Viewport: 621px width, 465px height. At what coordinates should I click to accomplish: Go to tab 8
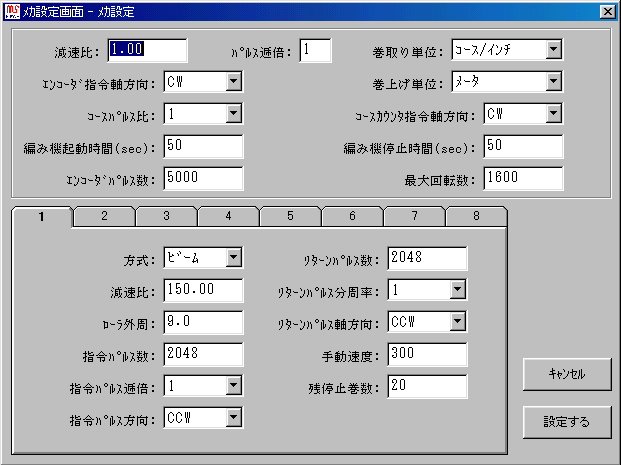pos(476,216)
